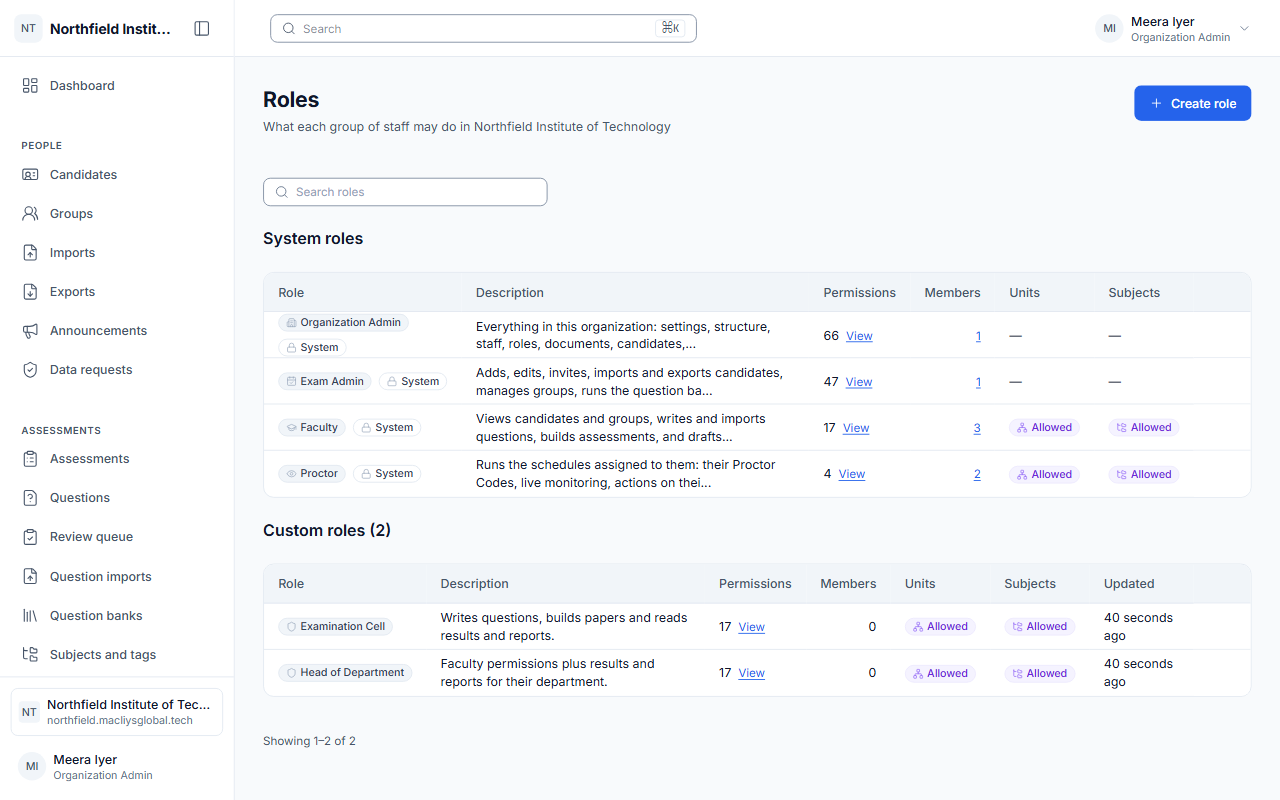View permissions of Faculty role
Image resolution: width=1280 pixels, height=800 pixels.
coord(856,428)
